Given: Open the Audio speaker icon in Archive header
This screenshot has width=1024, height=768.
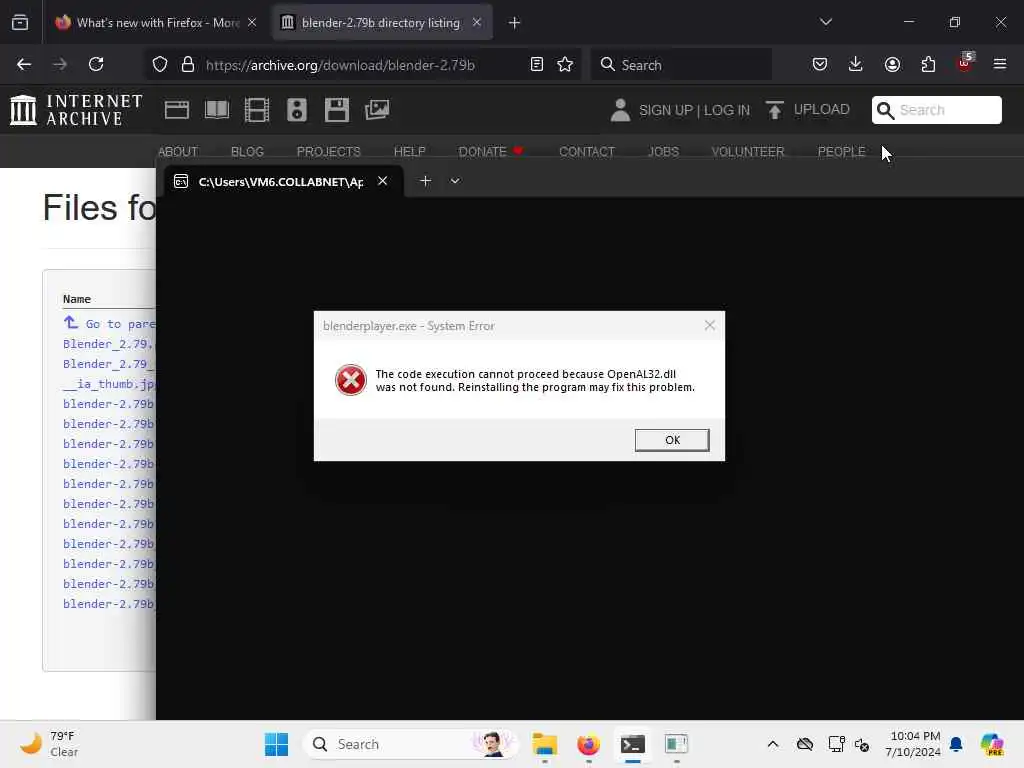Looking at the screenshot, I should click(x=296, y=110).
